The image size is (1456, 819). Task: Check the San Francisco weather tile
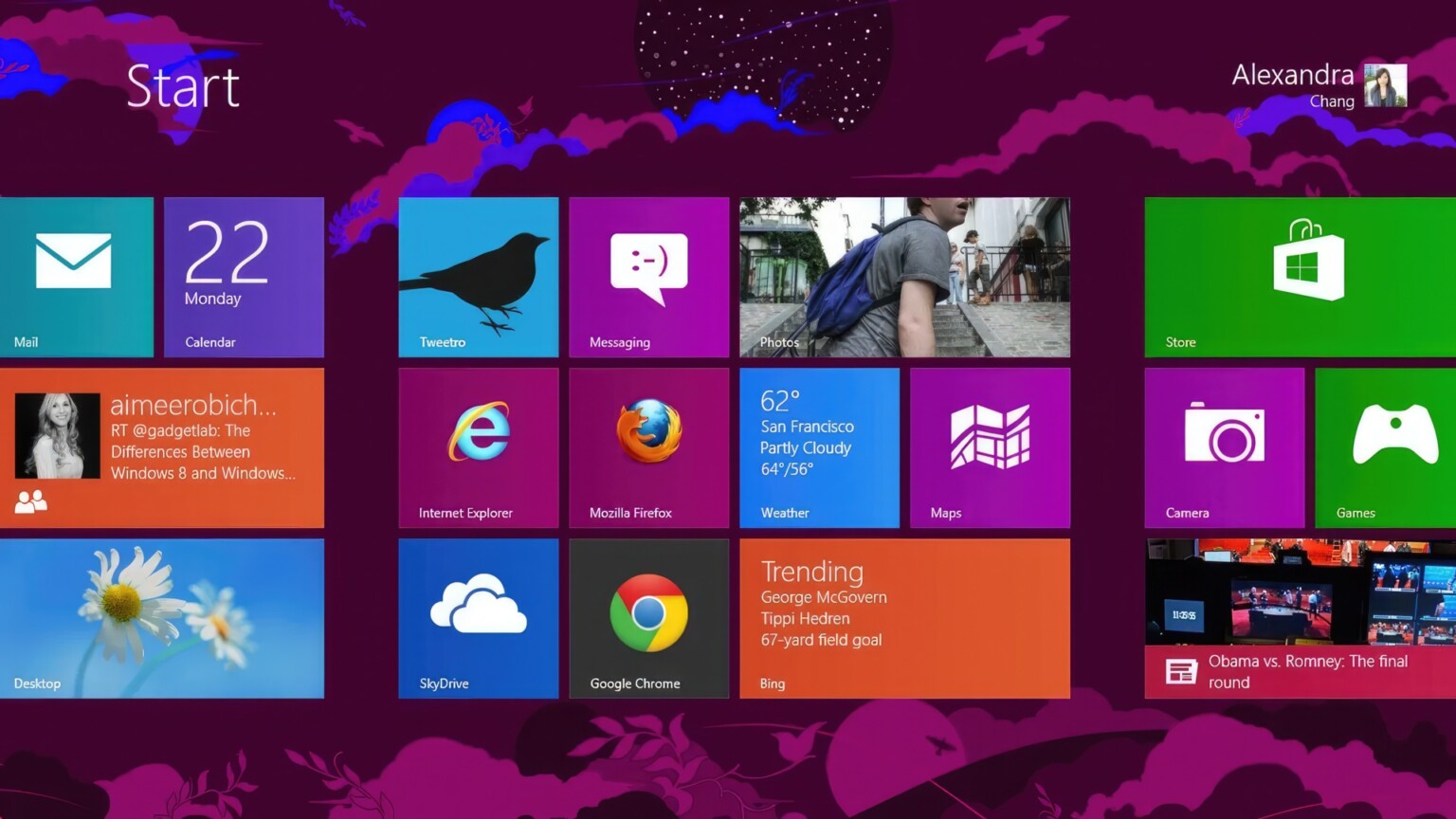point(819,446)
